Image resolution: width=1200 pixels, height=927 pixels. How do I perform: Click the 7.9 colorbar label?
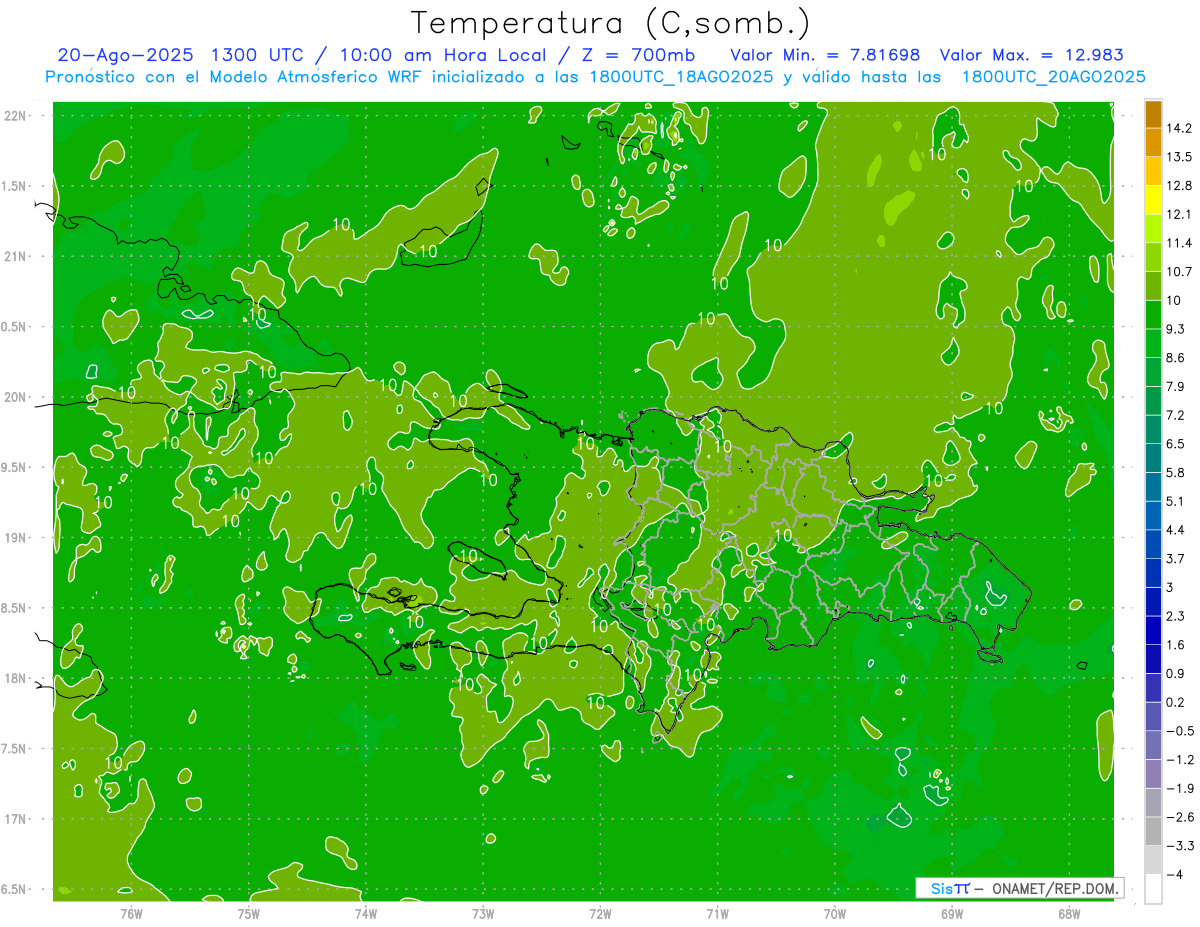pyautogui.click(x=1176, y=387)
